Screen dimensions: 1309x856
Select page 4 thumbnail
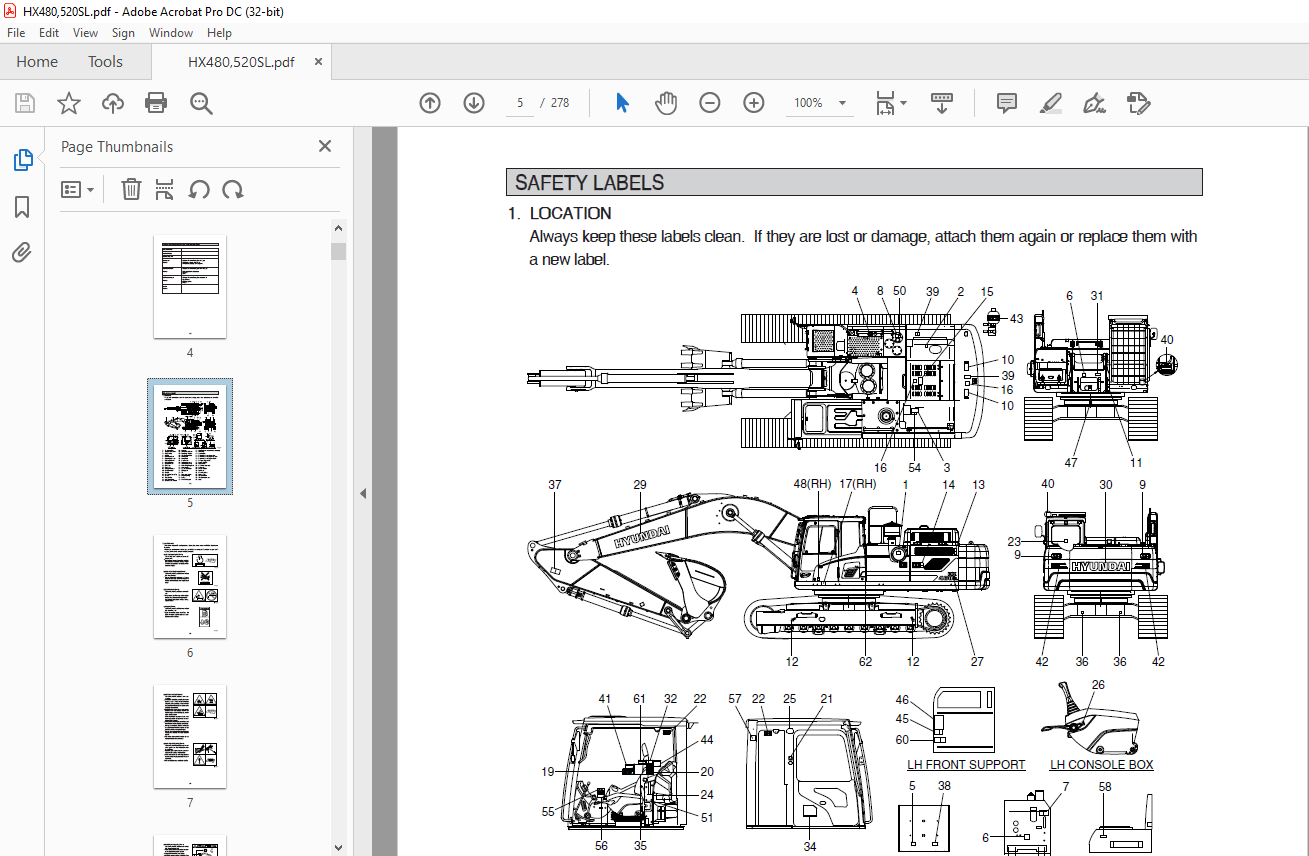point(190,288)
